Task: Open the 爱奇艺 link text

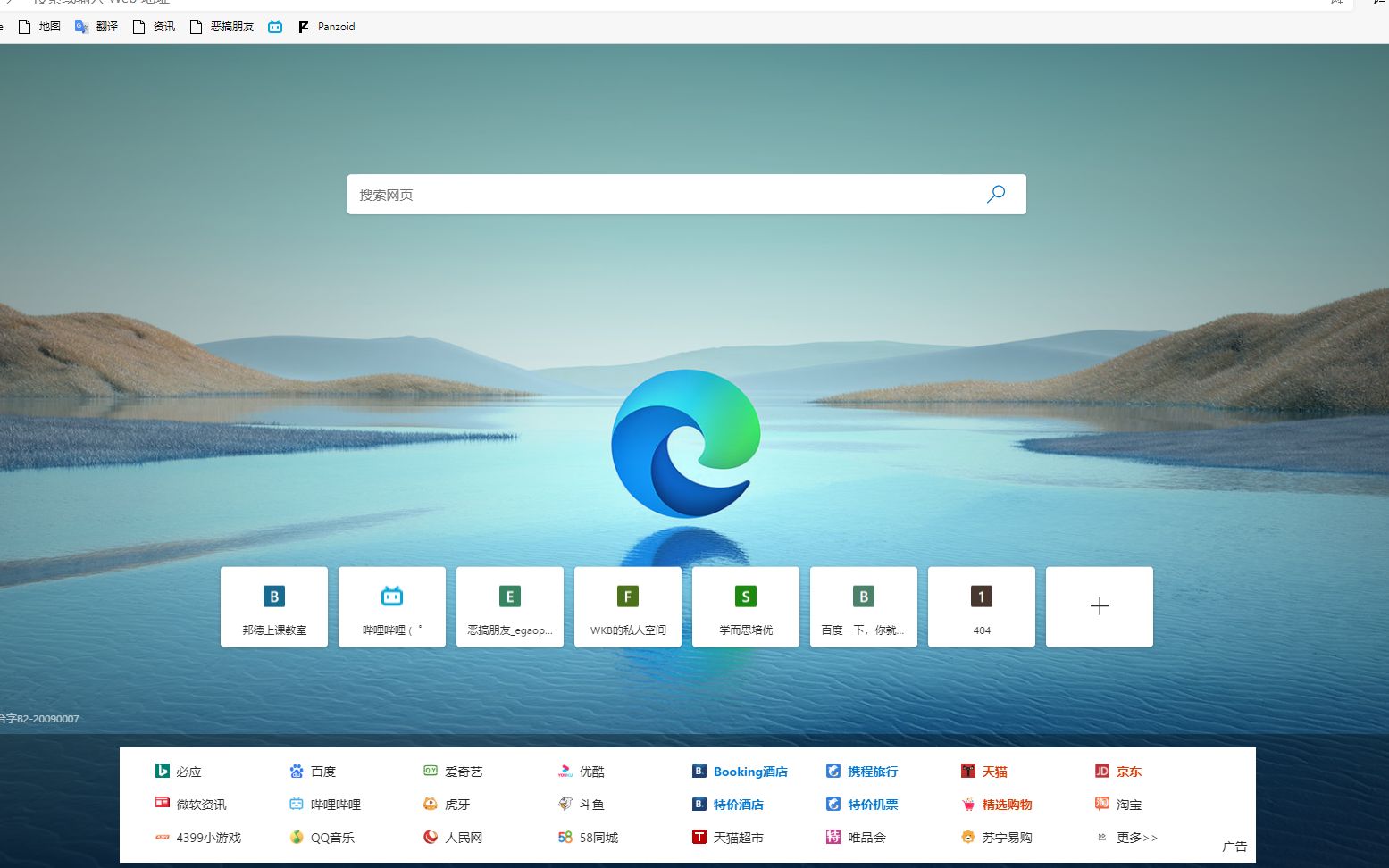Action: coord(464,772)
